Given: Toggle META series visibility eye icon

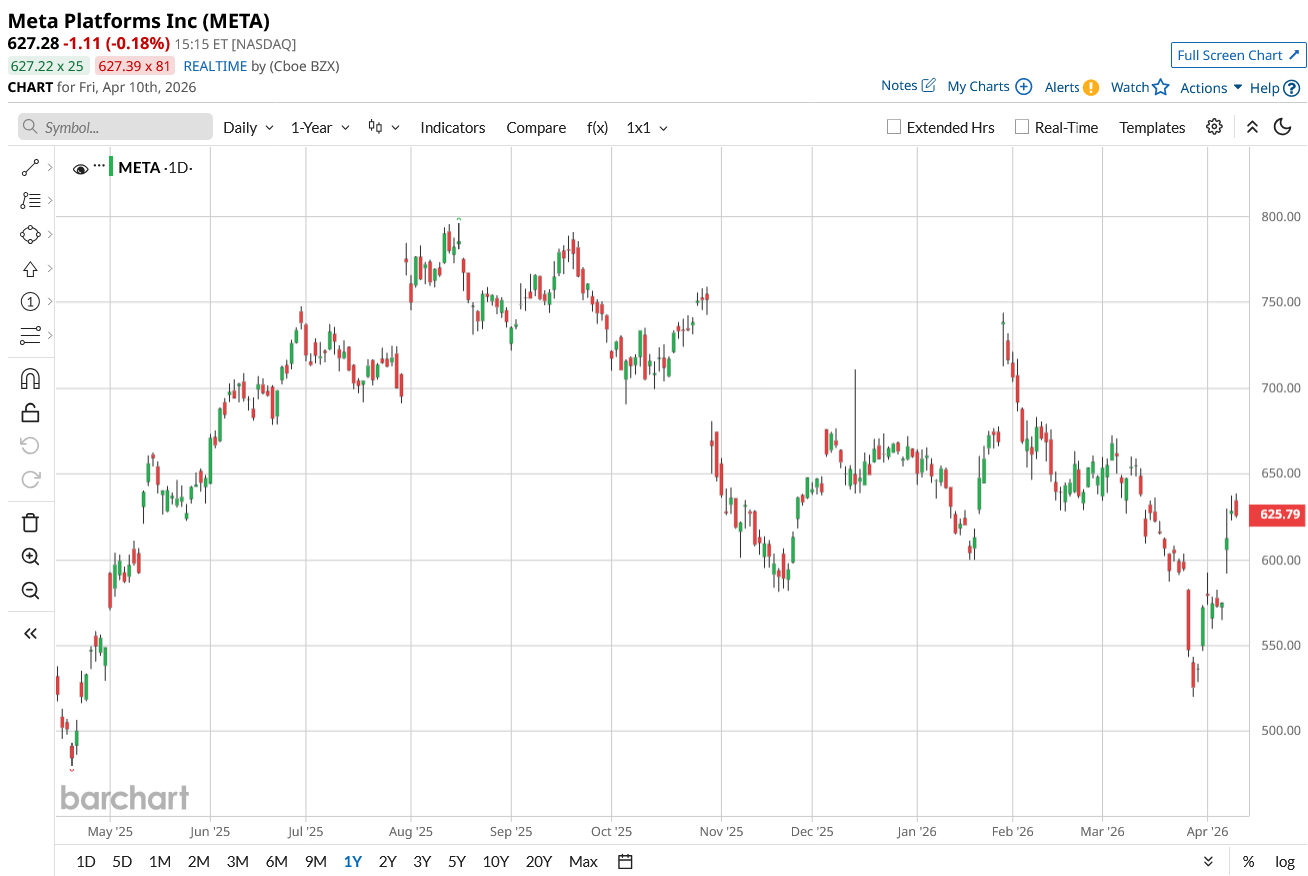Looking at the screenshot, I should click(81, 169).
